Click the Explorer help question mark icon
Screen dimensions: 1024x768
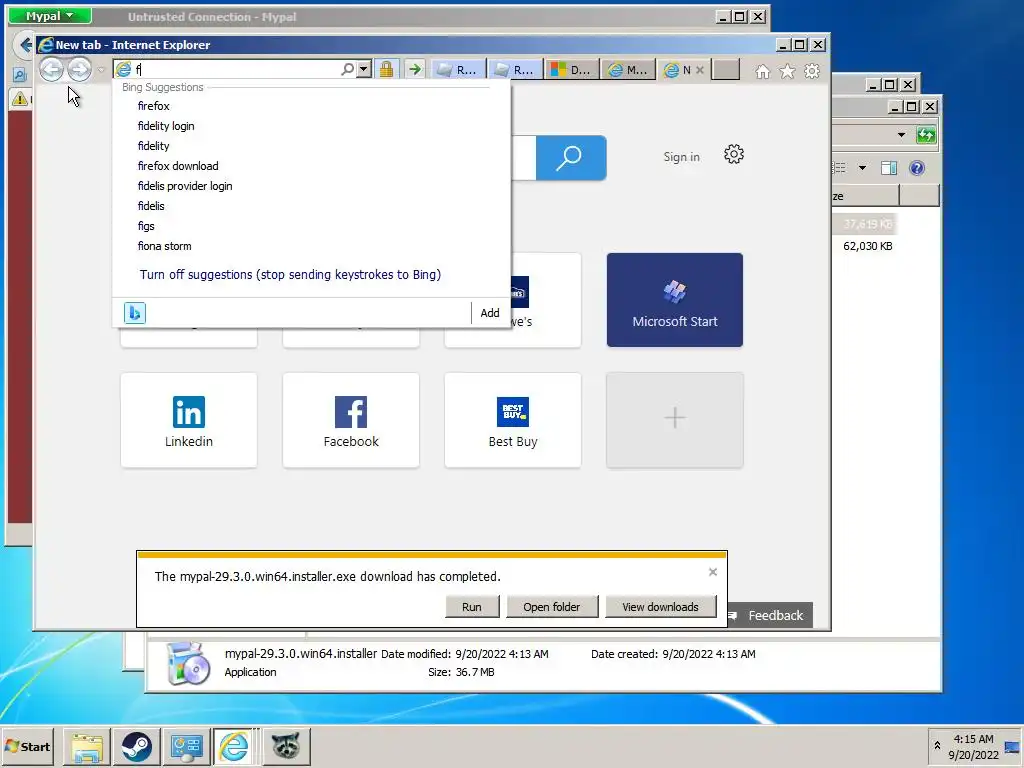(917, 168)
